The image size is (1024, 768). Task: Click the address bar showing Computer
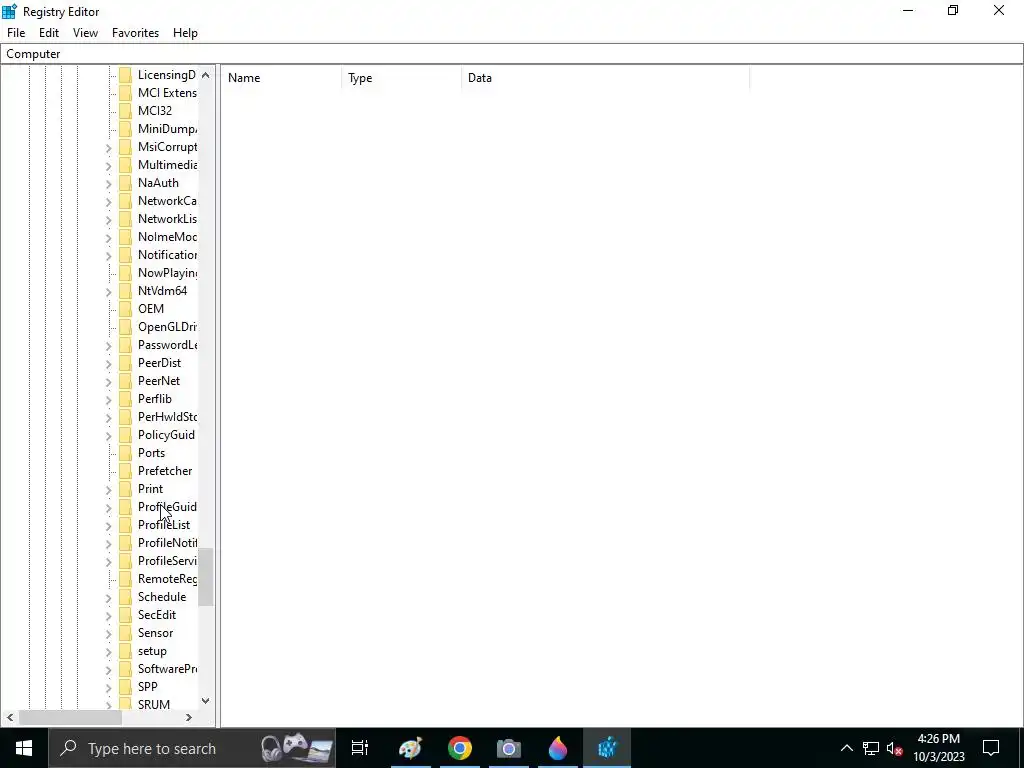tap(512, 54)
